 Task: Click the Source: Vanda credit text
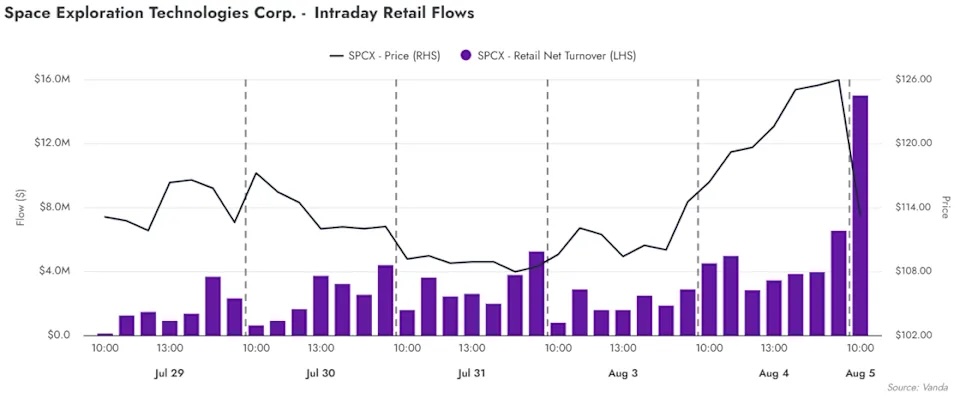[921, 387]
